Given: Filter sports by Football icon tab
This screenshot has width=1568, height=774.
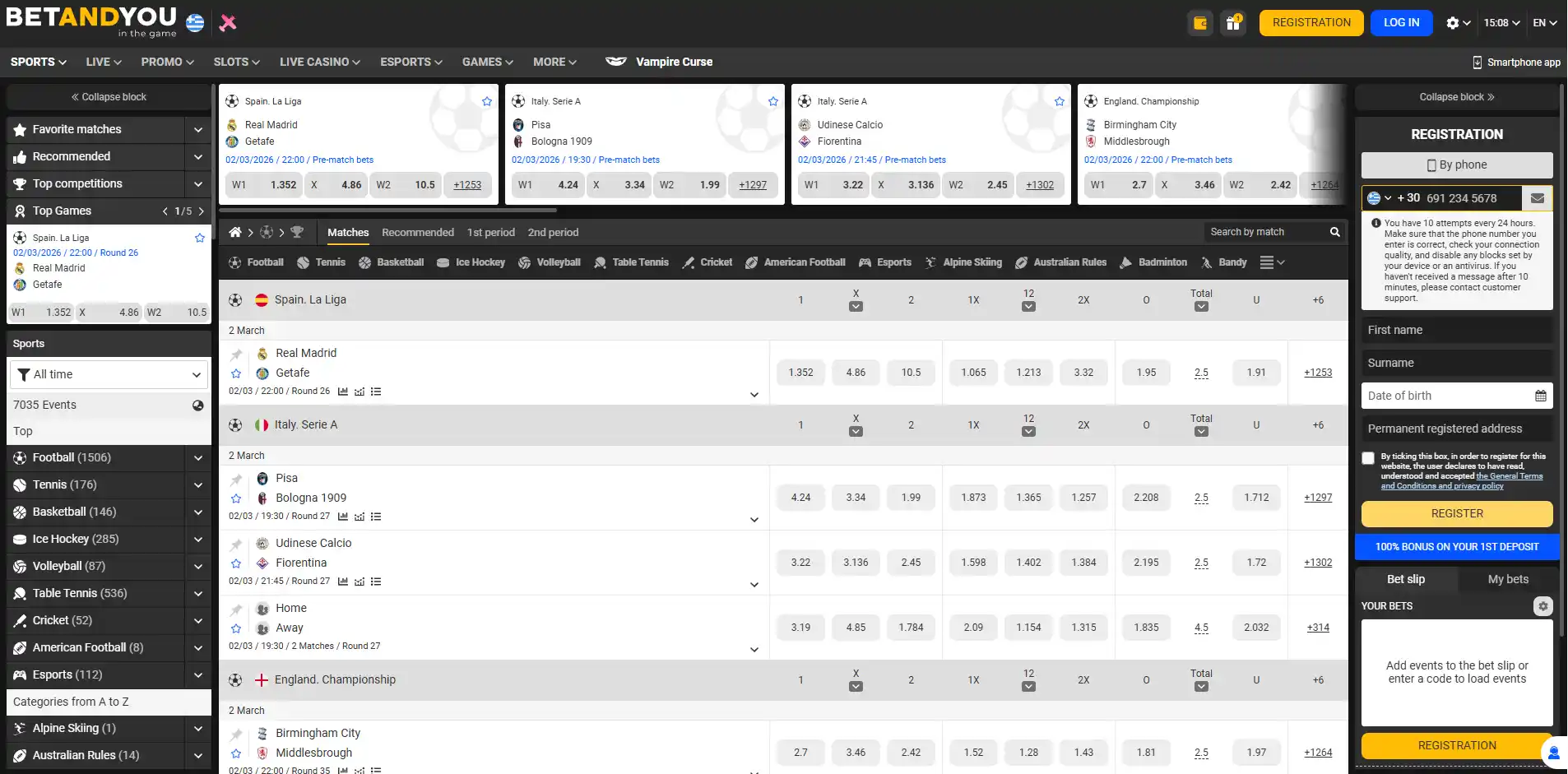Looking at the screenshot, I should (256, 262).
